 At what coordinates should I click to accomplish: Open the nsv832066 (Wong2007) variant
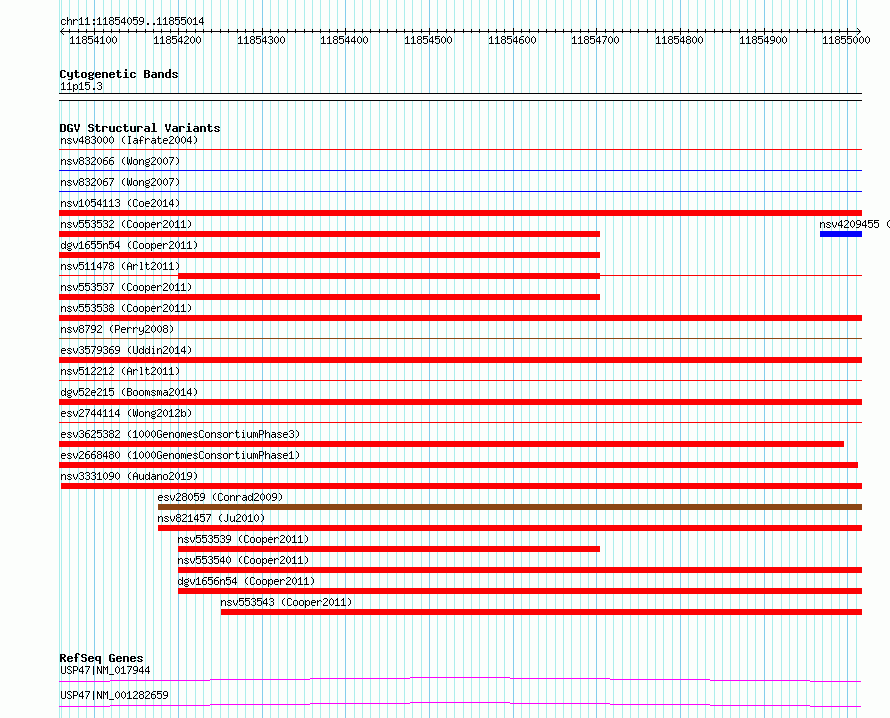point(120,161)
